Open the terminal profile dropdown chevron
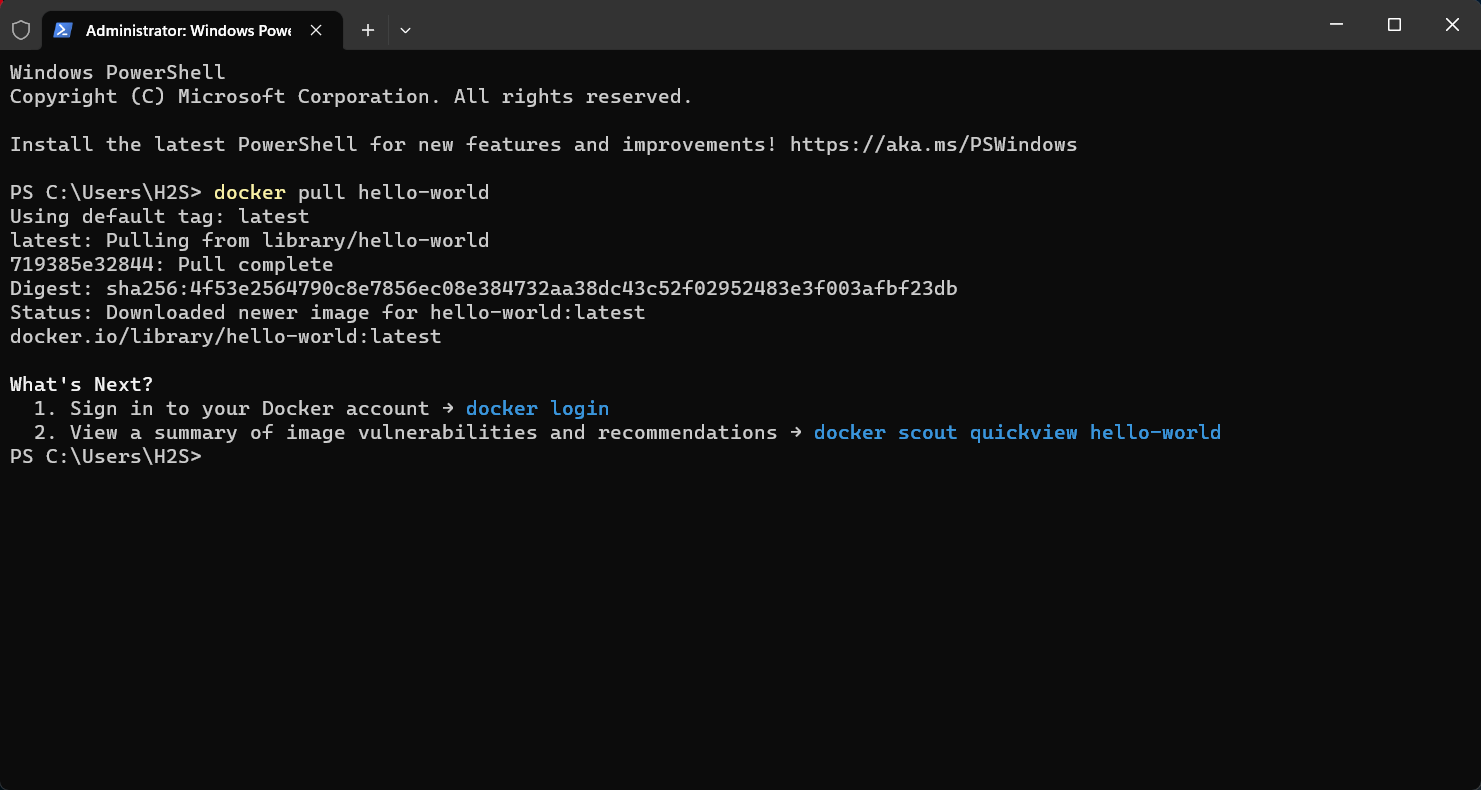Viewport: 1481px width, 790px height. (x=405, y=30)
